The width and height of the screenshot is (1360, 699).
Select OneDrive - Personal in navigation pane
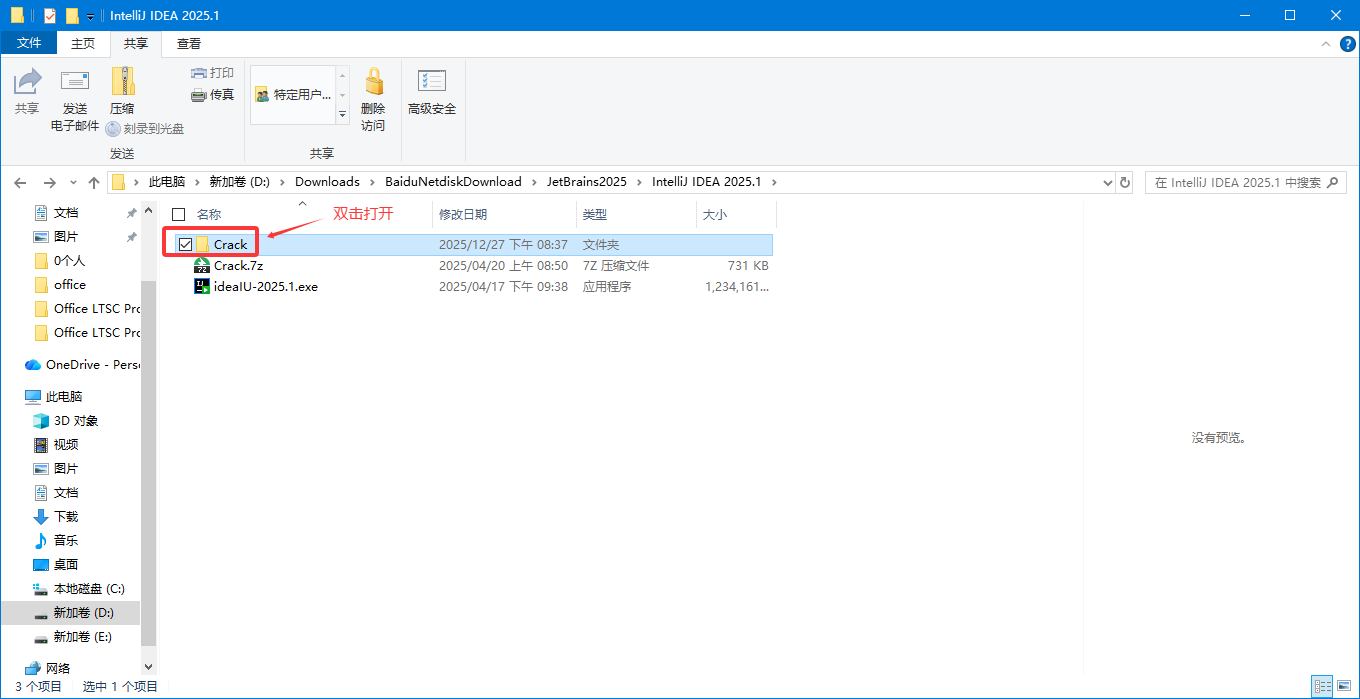click(x=82, y=365)
